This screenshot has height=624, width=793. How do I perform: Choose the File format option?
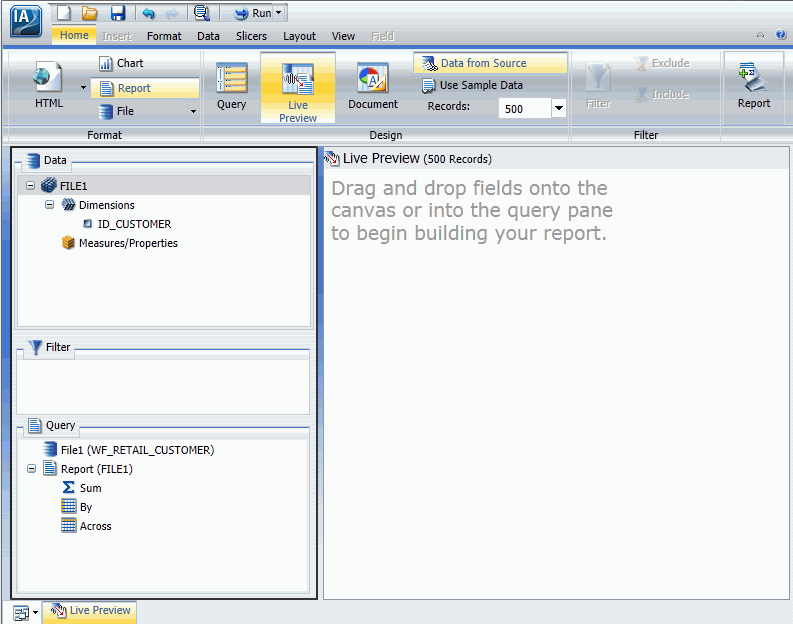[x=117, y=111]
